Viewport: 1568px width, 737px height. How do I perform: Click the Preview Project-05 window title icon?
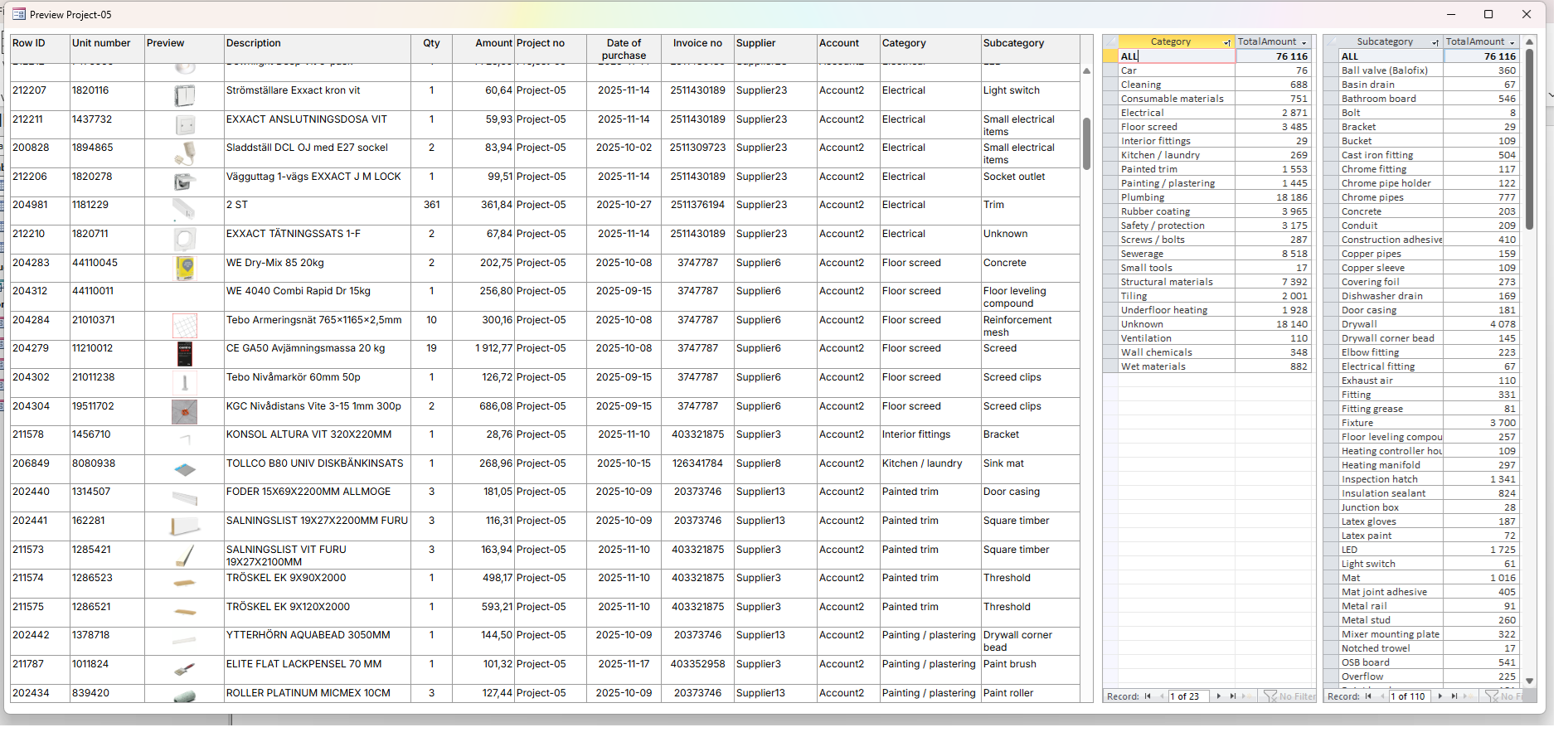19,14
